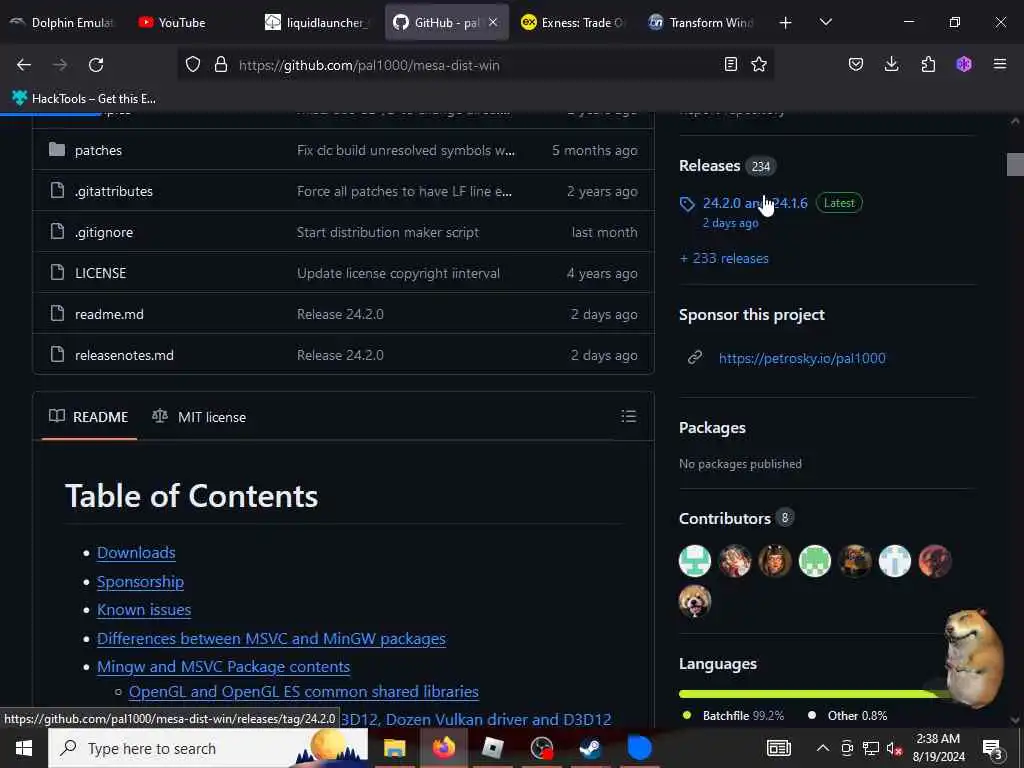The height and width of the screenshot is (768, 1024).
Task: Go back to previous page
Action: (x=24, y=65)
